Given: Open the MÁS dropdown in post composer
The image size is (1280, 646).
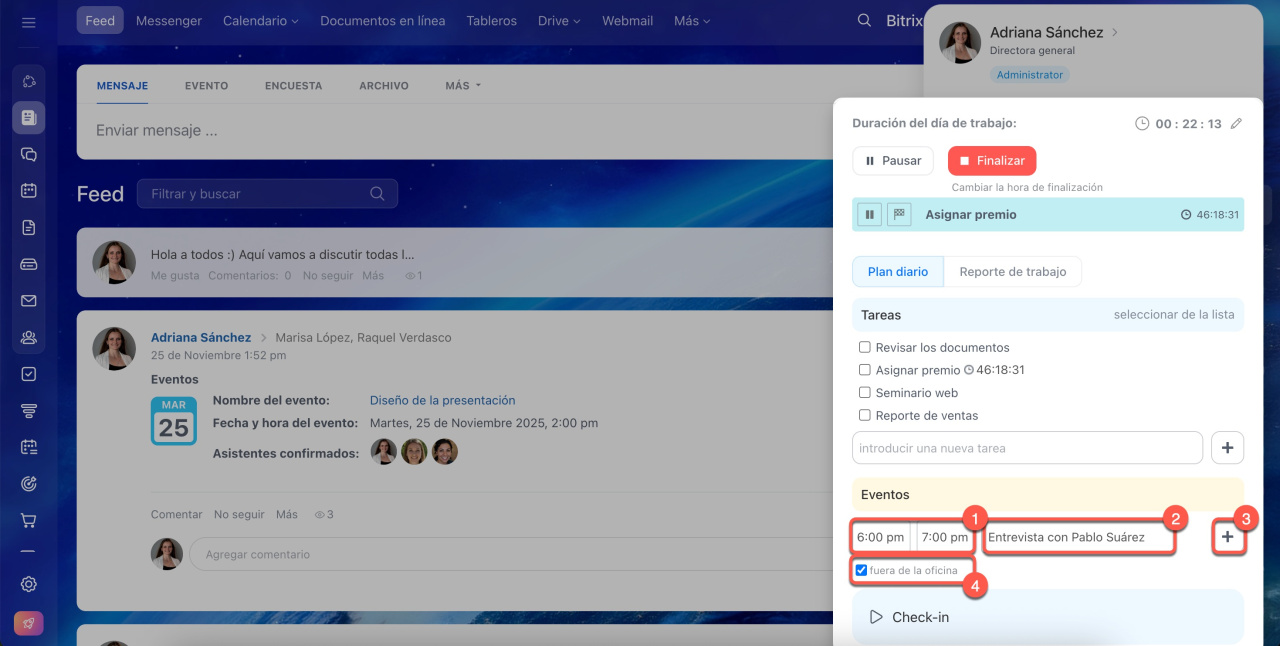Looking at the screenshot, I should [x=462, y=86].
